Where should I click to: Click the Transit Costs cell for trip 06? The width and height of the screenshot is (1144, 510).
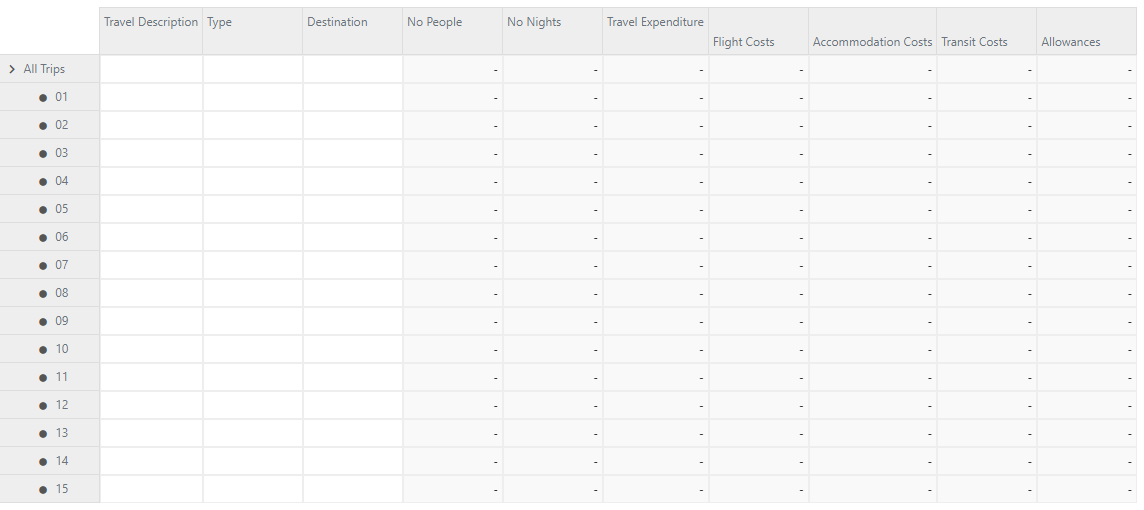986,237
